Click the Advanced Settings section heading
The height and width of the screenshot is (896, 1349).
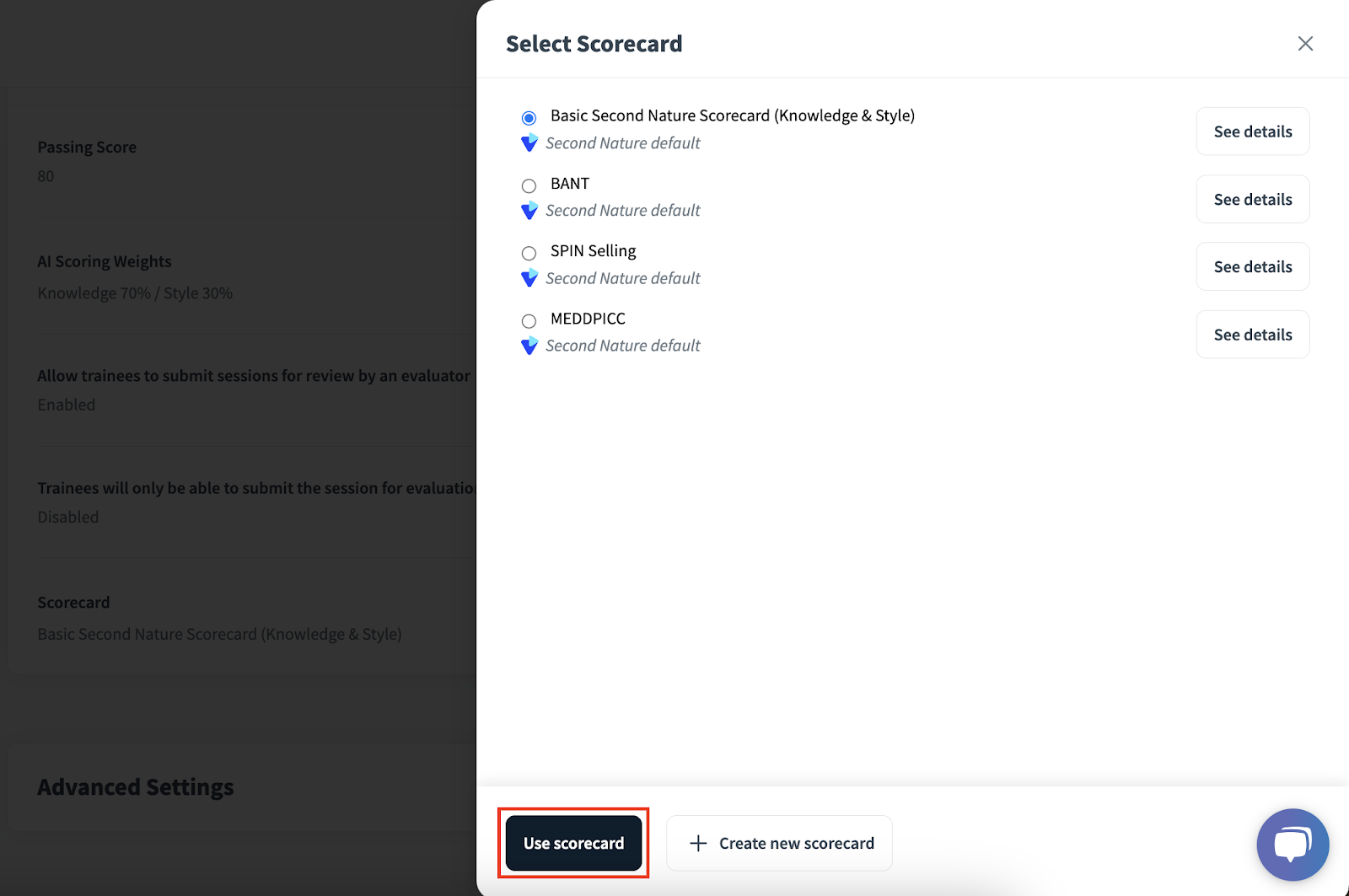(x=136, y=787)
